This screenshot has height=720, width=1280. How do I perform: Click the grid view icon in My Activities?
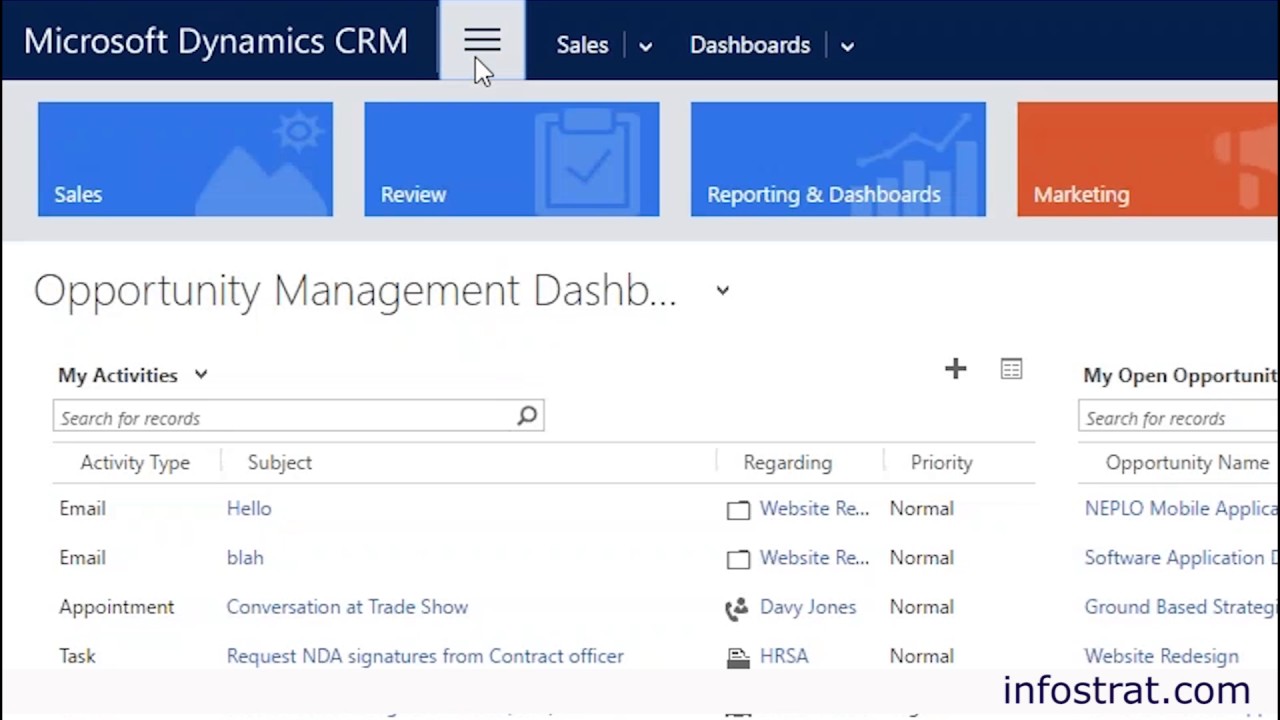click(x=1011, y=369)
